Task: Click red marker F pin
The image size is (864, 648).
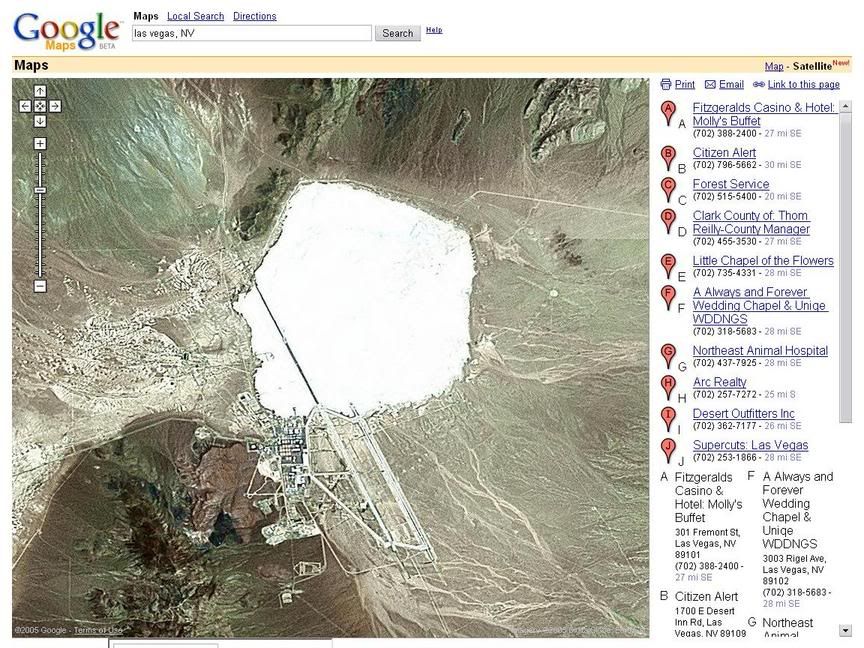Action: click(x=668, y=298)
